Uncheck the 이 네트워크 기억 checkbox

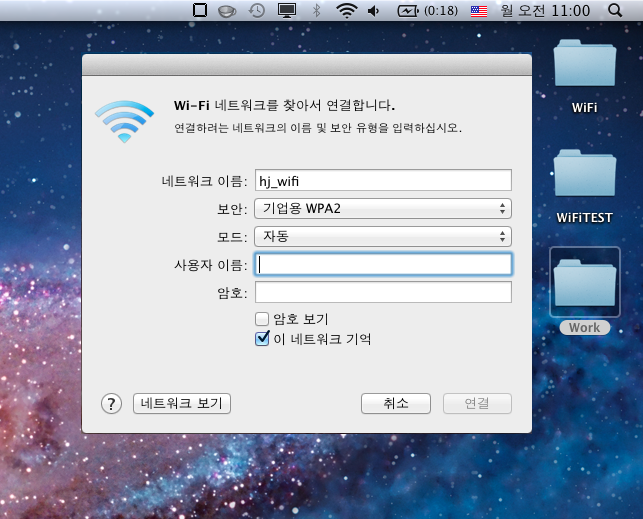pyautogui.click(x=262, y=339)
